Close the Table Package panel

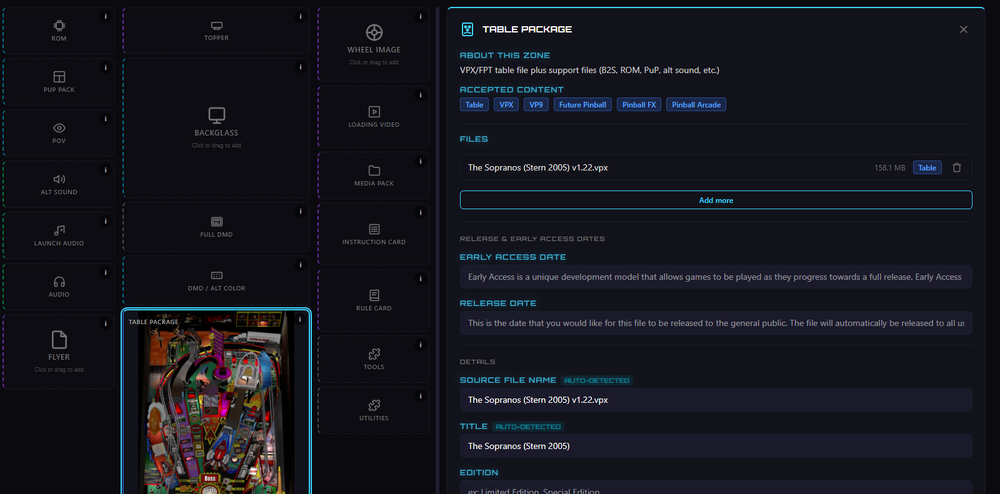tap(964, 29)
